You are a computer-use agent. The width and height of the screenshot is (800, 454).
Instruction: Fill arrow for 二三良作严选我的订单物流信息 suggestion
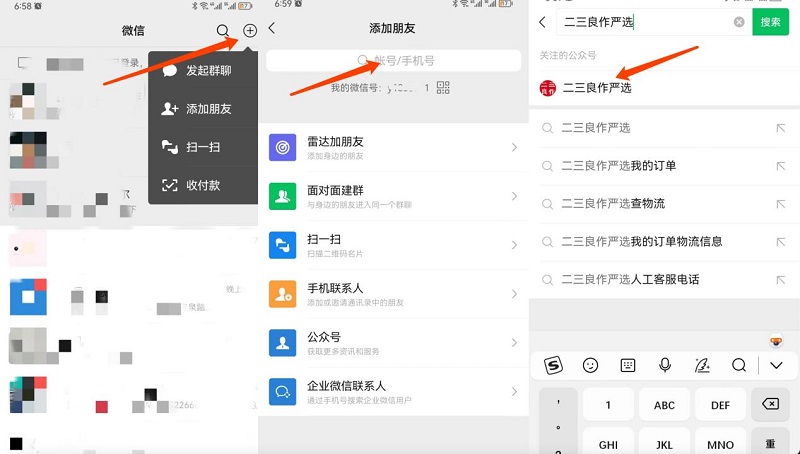pos(781,242)
